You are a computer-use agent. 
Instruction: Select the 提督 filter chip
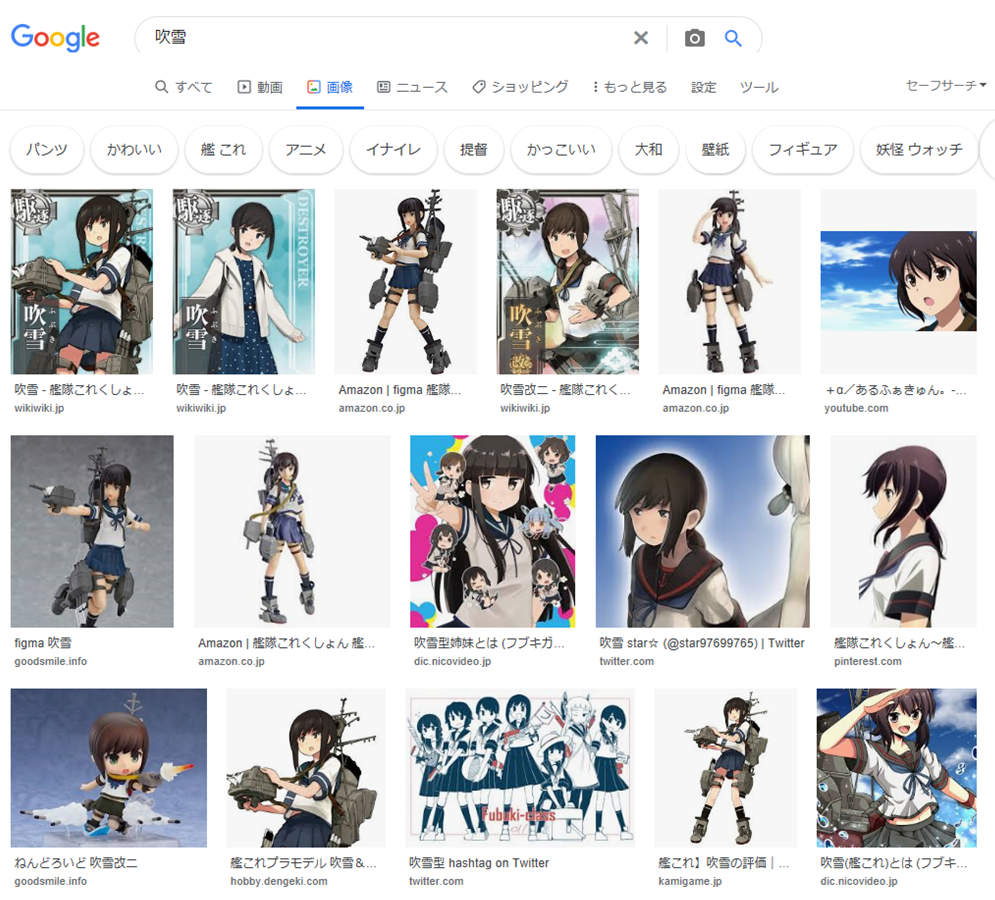474,150
